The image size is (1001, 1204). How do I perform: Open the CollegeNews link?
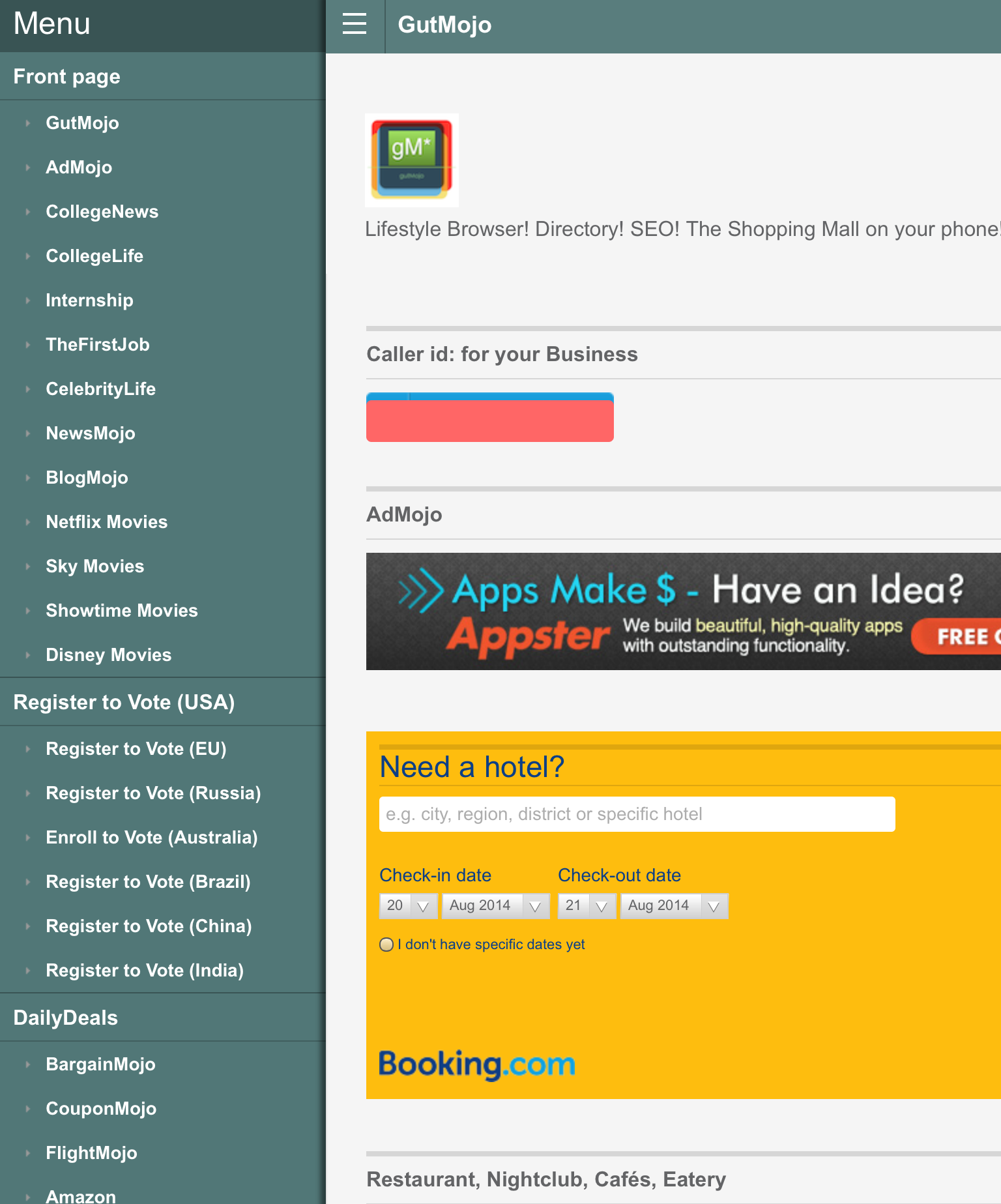coord(102,212)
